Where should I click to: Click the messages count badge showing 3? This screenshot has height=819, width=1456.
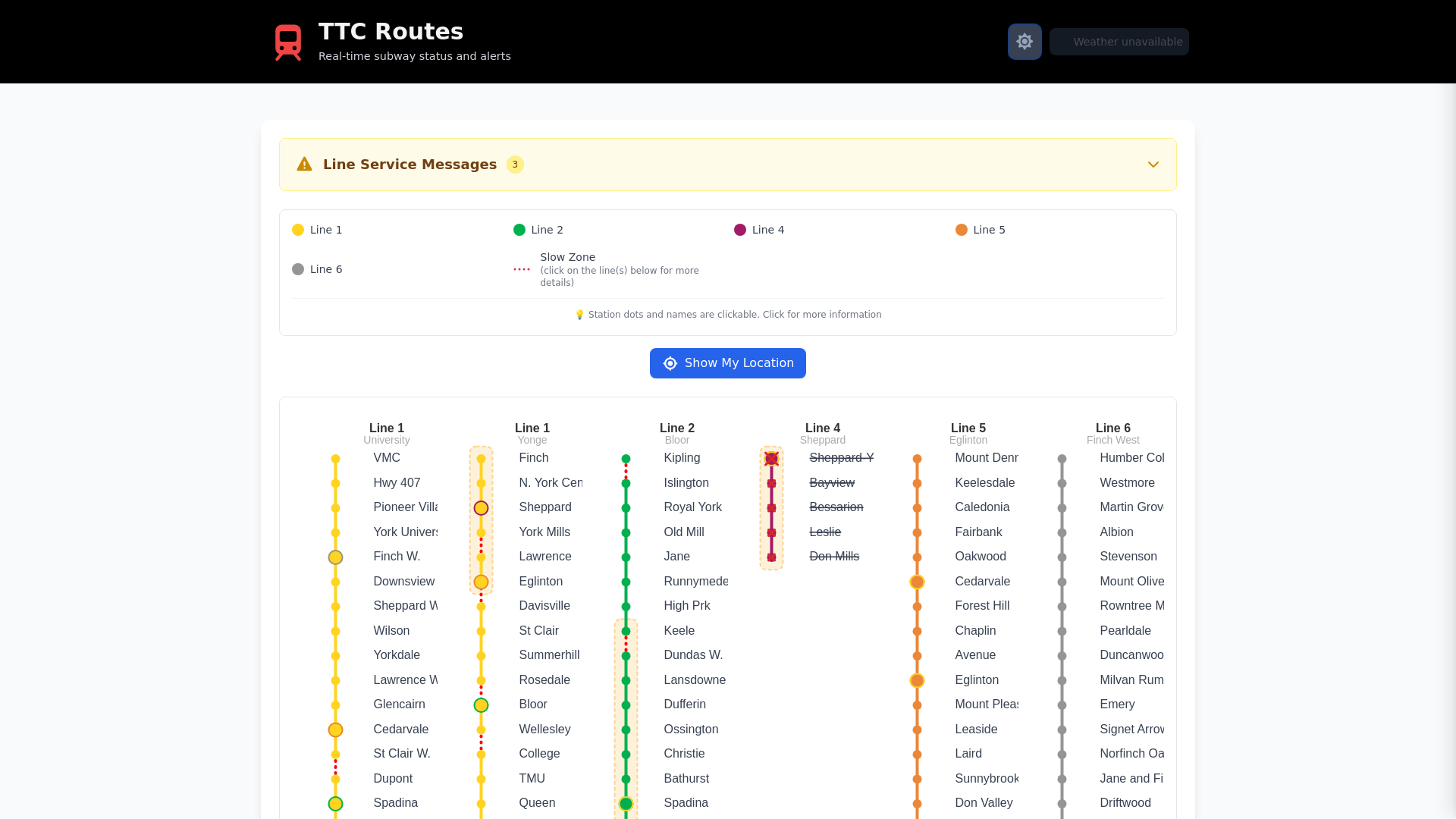point(515,165)
